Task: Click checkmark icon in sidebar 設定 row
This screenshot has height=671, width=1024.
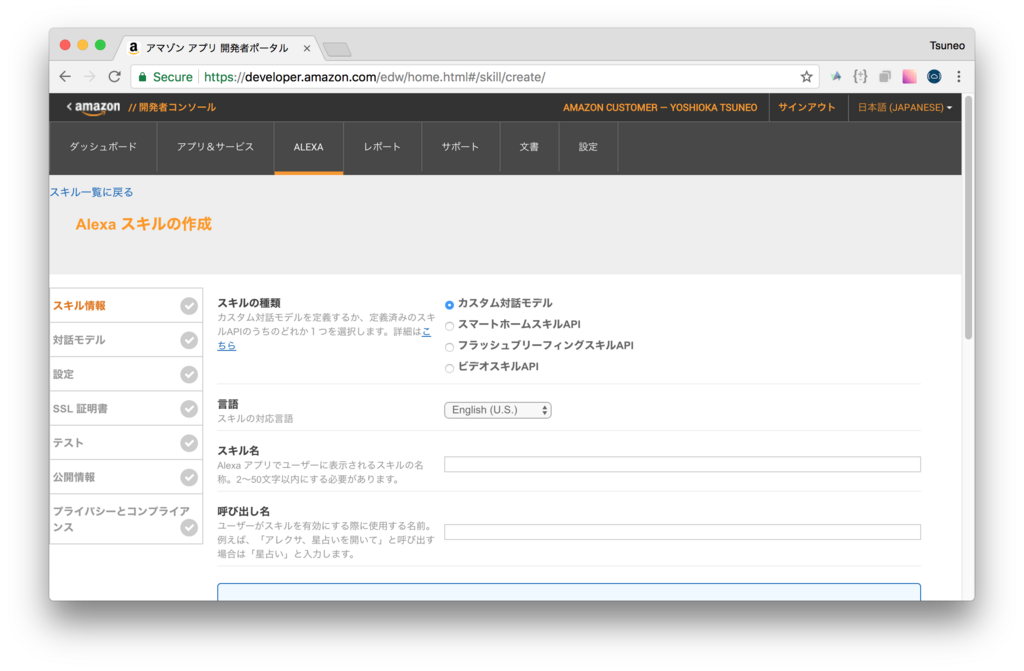Action: pos(189,374)
